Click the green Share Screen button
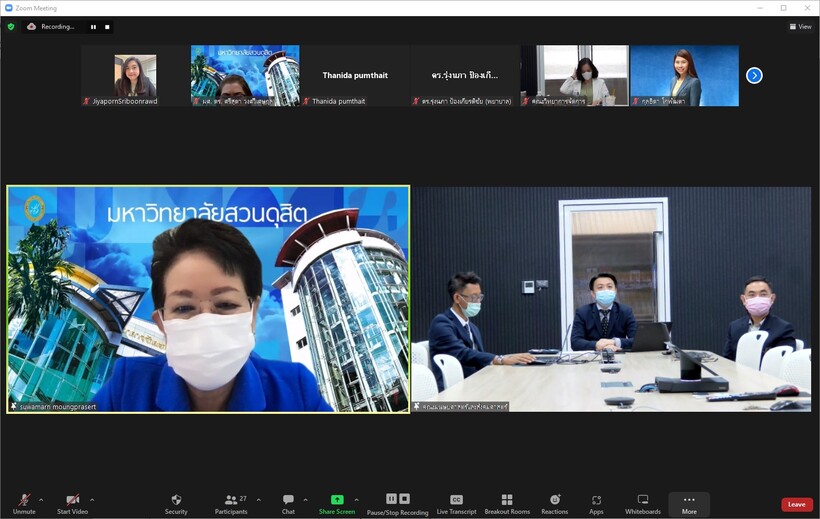820x519 pixels. tap(337, 504)
